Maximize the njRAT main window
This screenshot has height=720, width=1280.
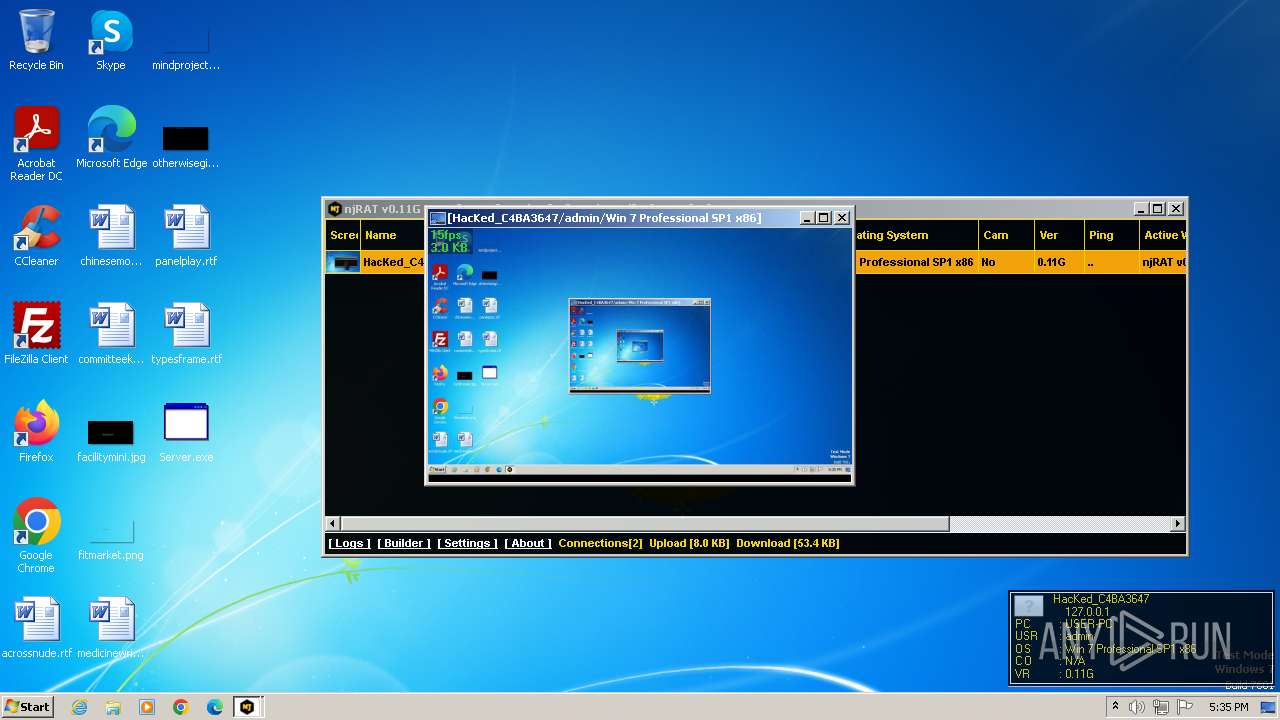pyautogui.click(x=1158, y=208)
